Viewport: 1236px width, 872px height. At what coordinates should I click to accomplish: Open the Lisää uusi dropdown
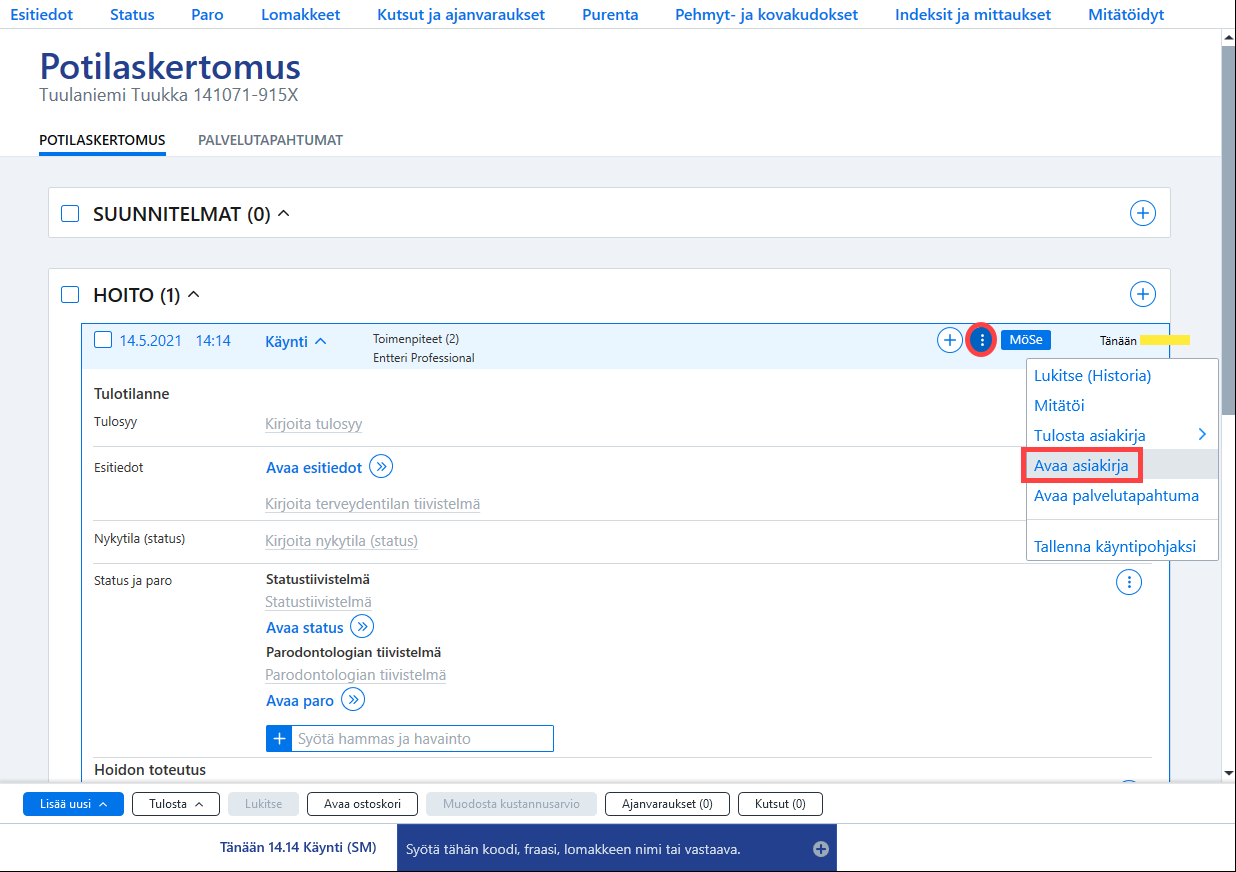pyautogui.click(x=73, y=804)
